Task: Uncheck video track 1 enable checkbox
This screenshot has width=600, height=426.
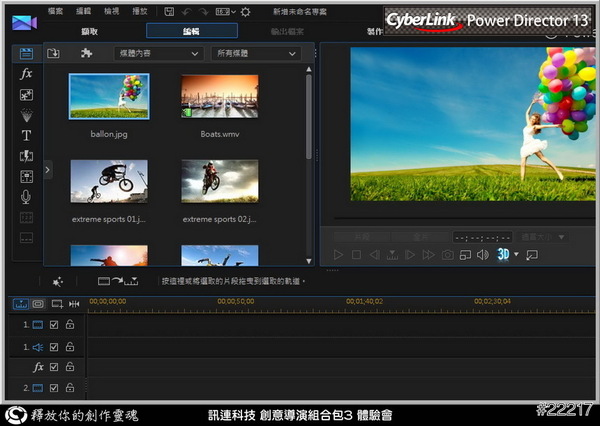Action: [x=54, y=325]
